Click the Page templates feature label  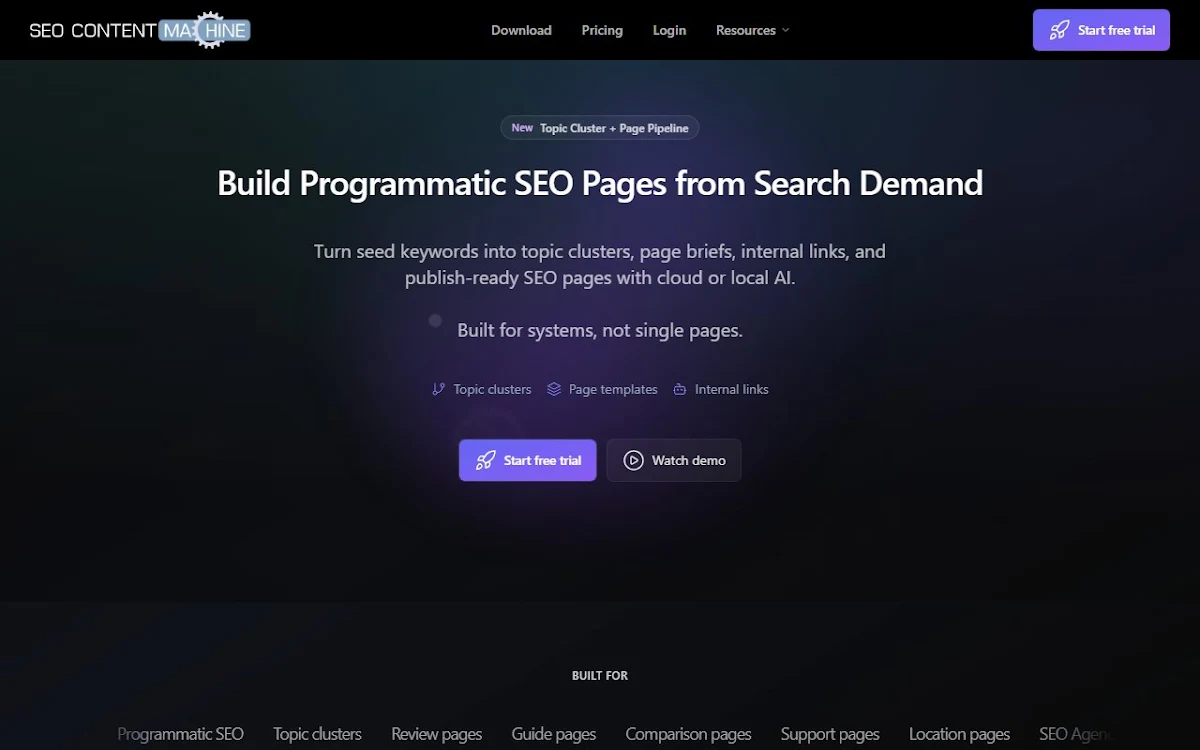click(x=613, y=389)
